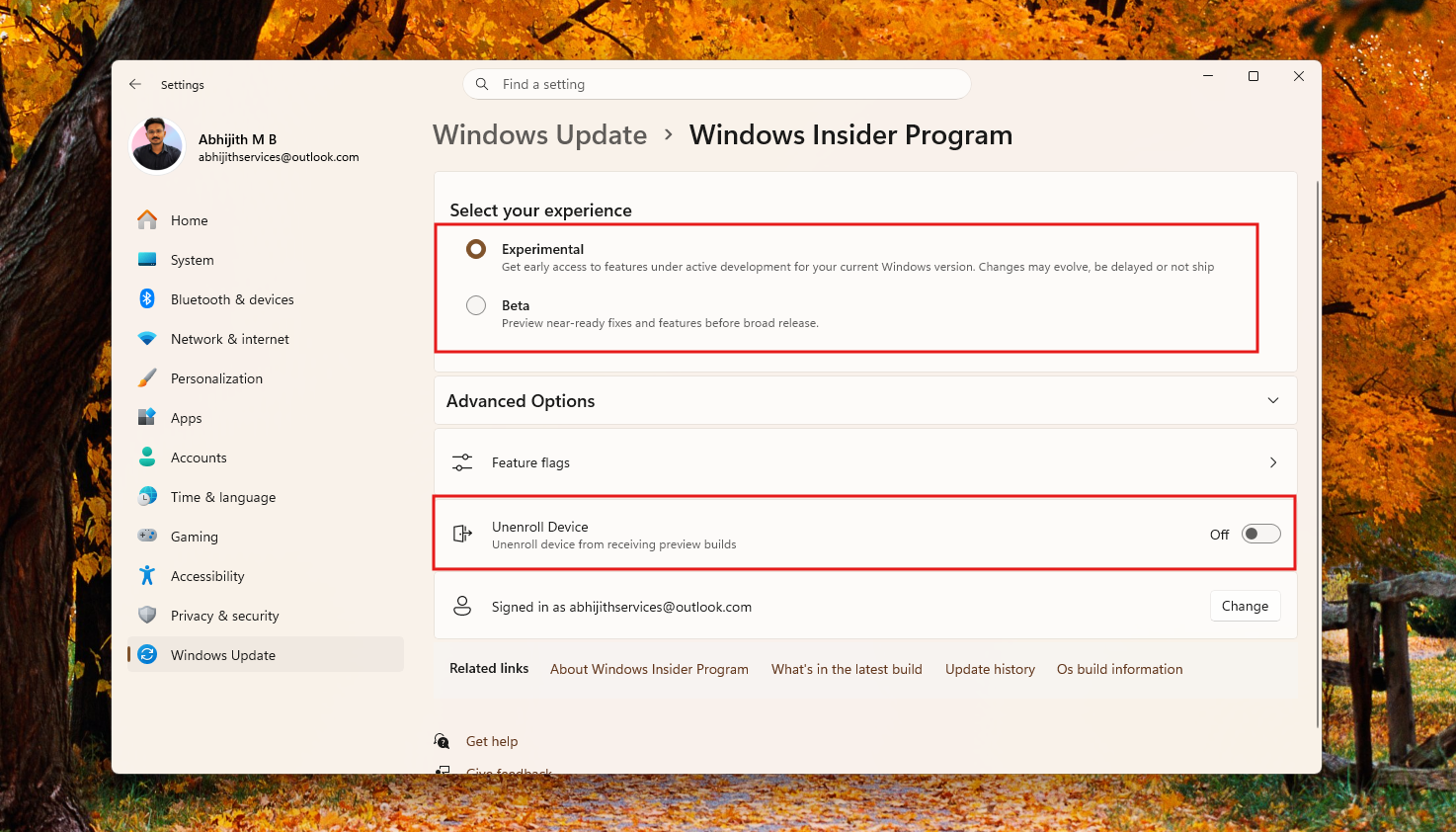Click the vertical scrollbar on the right

[1318, 455]
